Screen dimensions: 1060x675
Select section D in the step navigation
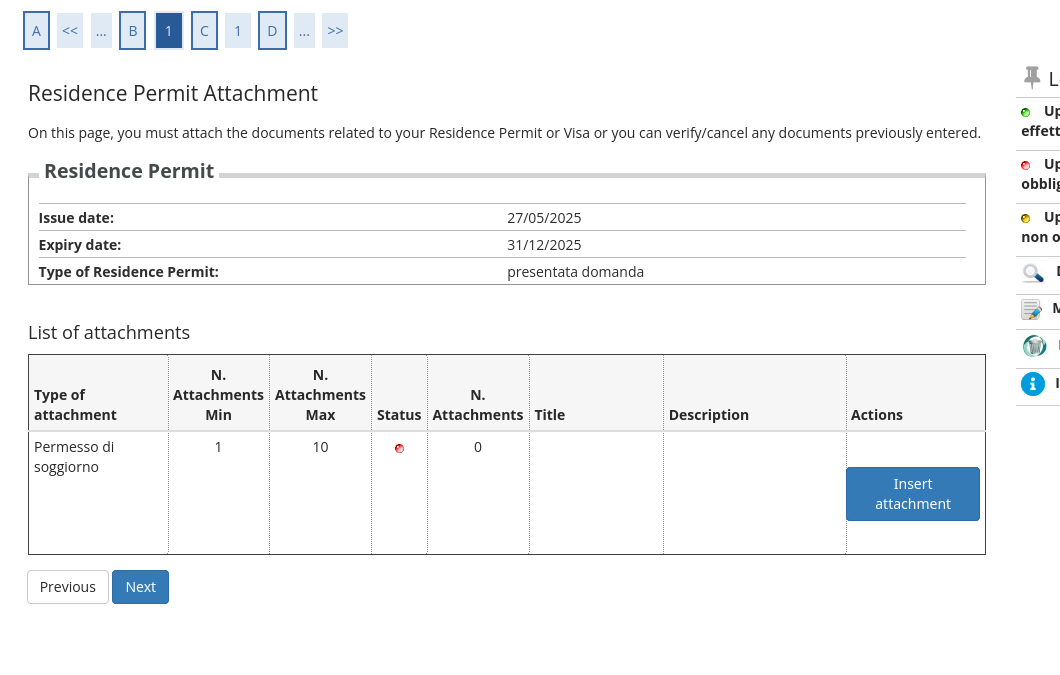click(x=272, y=31)
